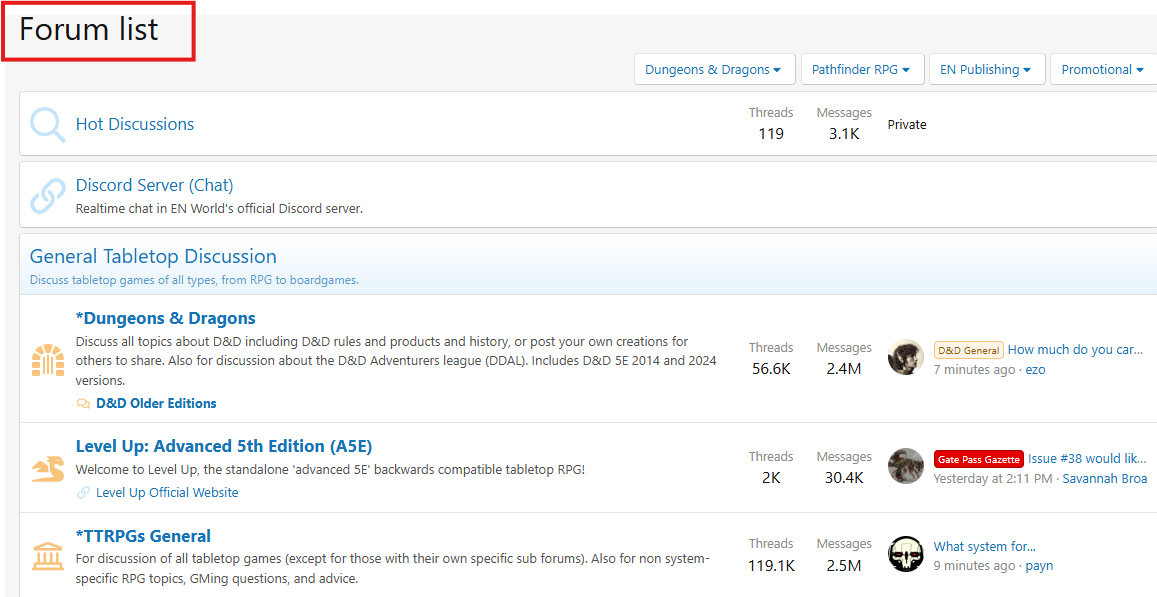
Task: Click the Hot Discussions magnifier icon
Action: click(47, 125)
